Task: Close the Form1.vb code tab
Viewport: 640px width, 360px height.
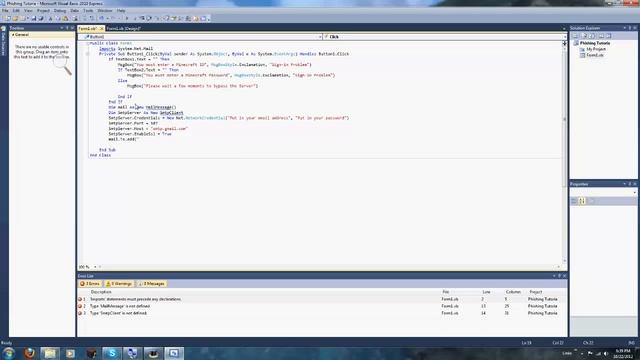Action: click(102, 29)
